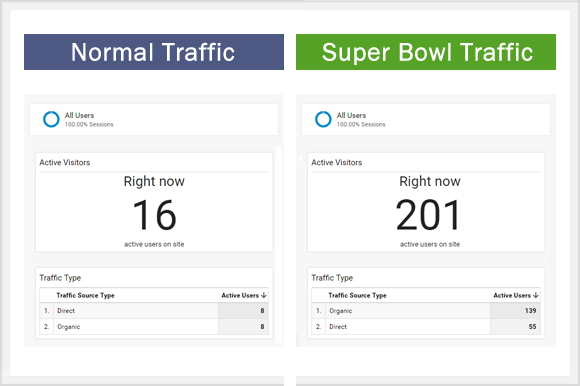Sort by Active Users arrow in Normal Traffic table

click(x=263, y=295)
